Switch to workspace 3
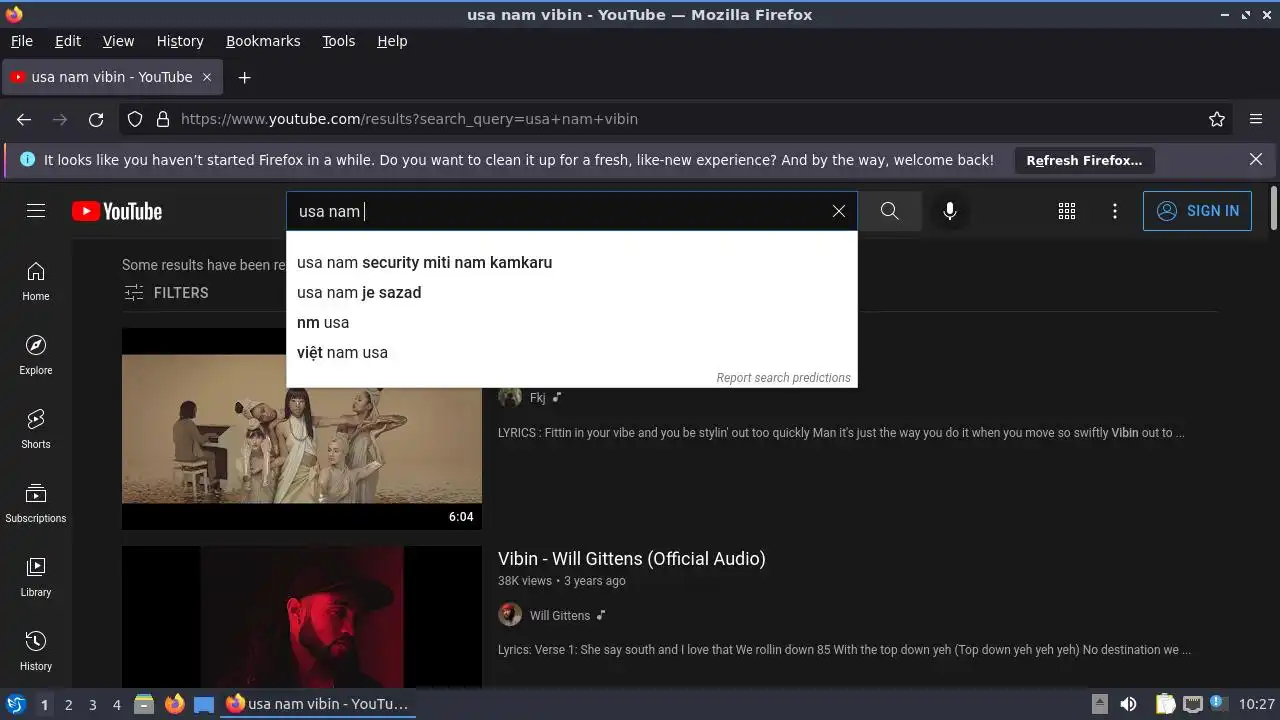 pos(92,704)
